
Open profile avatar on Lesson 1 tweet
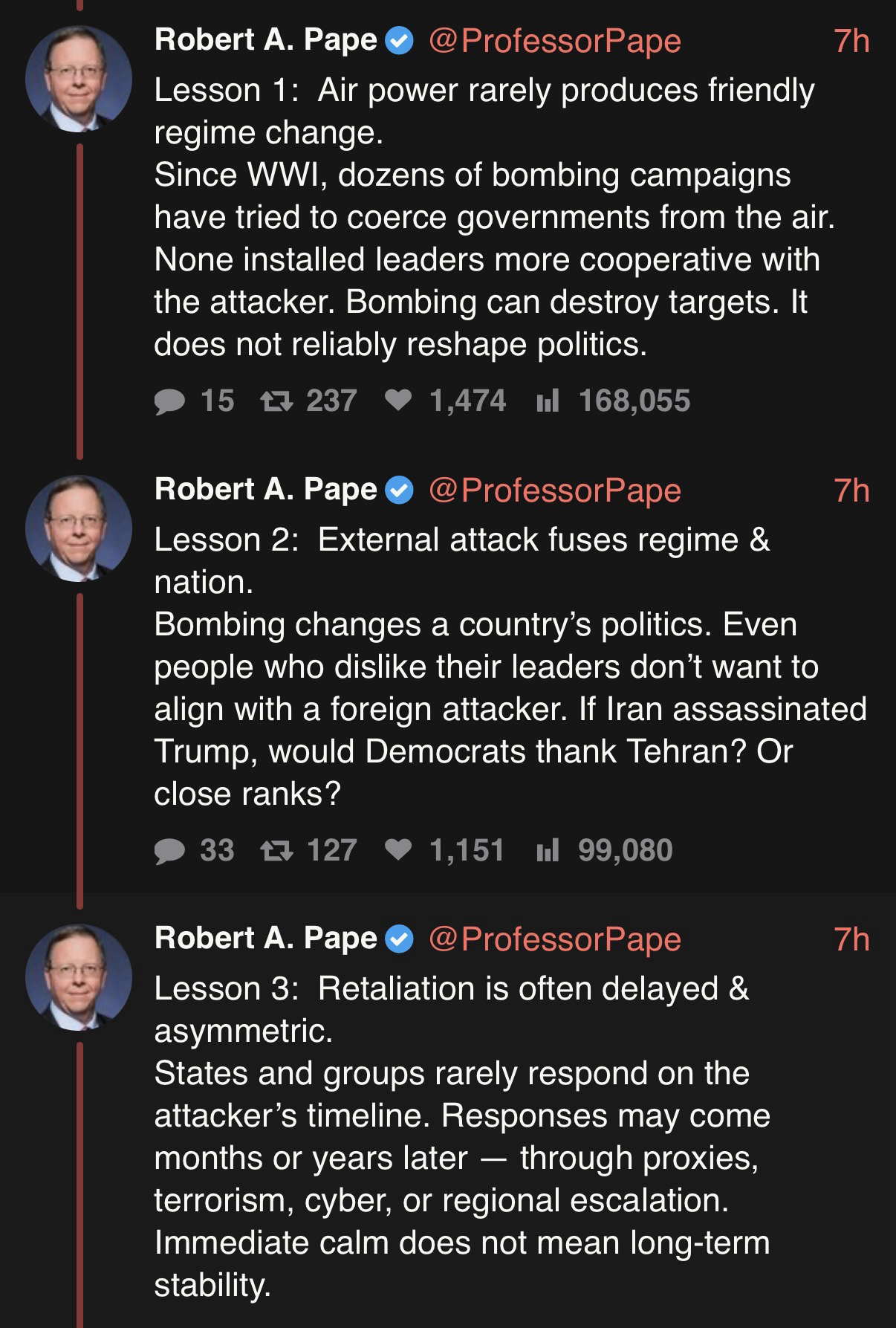[x=79, y=80]
